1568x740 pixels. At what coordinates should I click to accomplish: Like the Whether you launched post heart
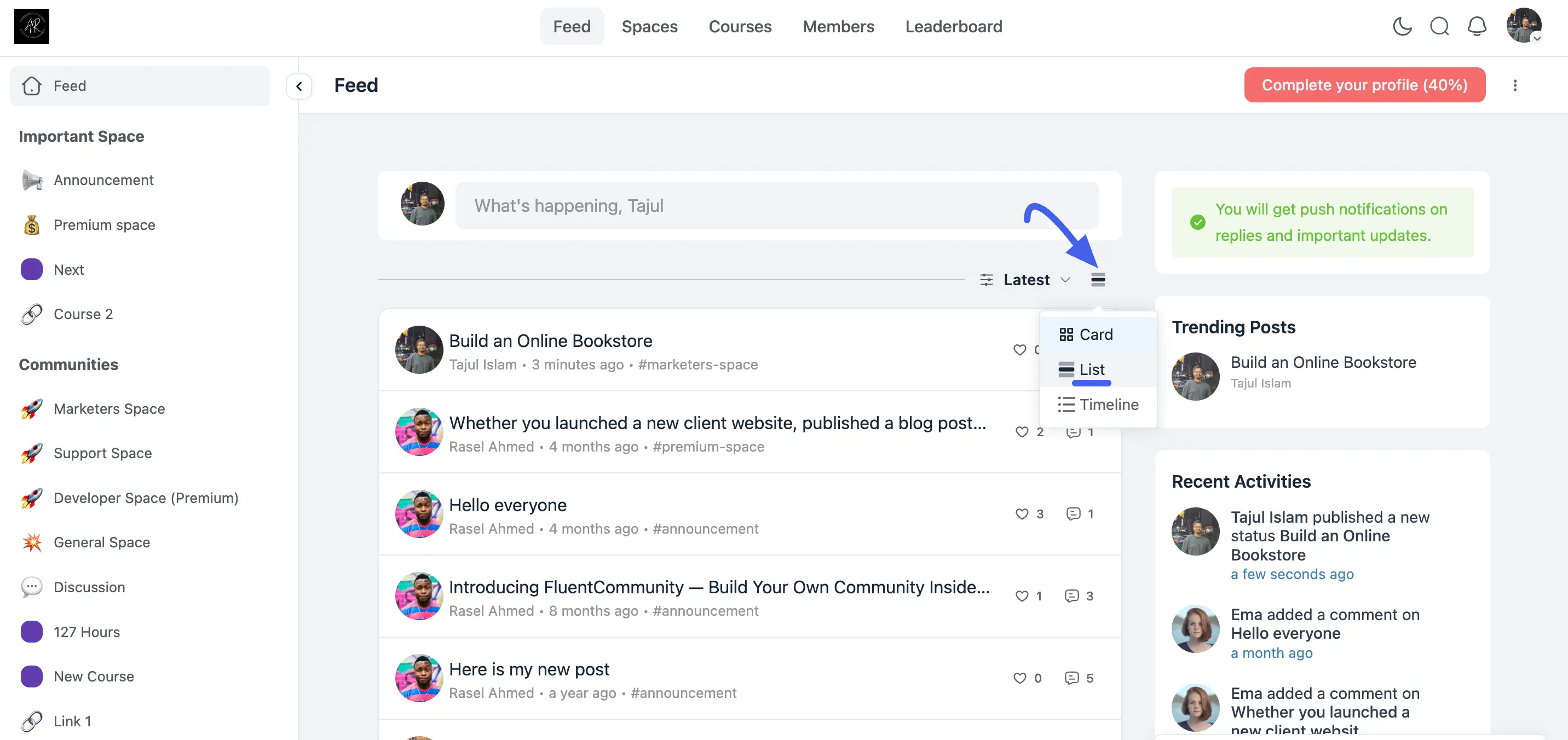[x=1022, y=431]
